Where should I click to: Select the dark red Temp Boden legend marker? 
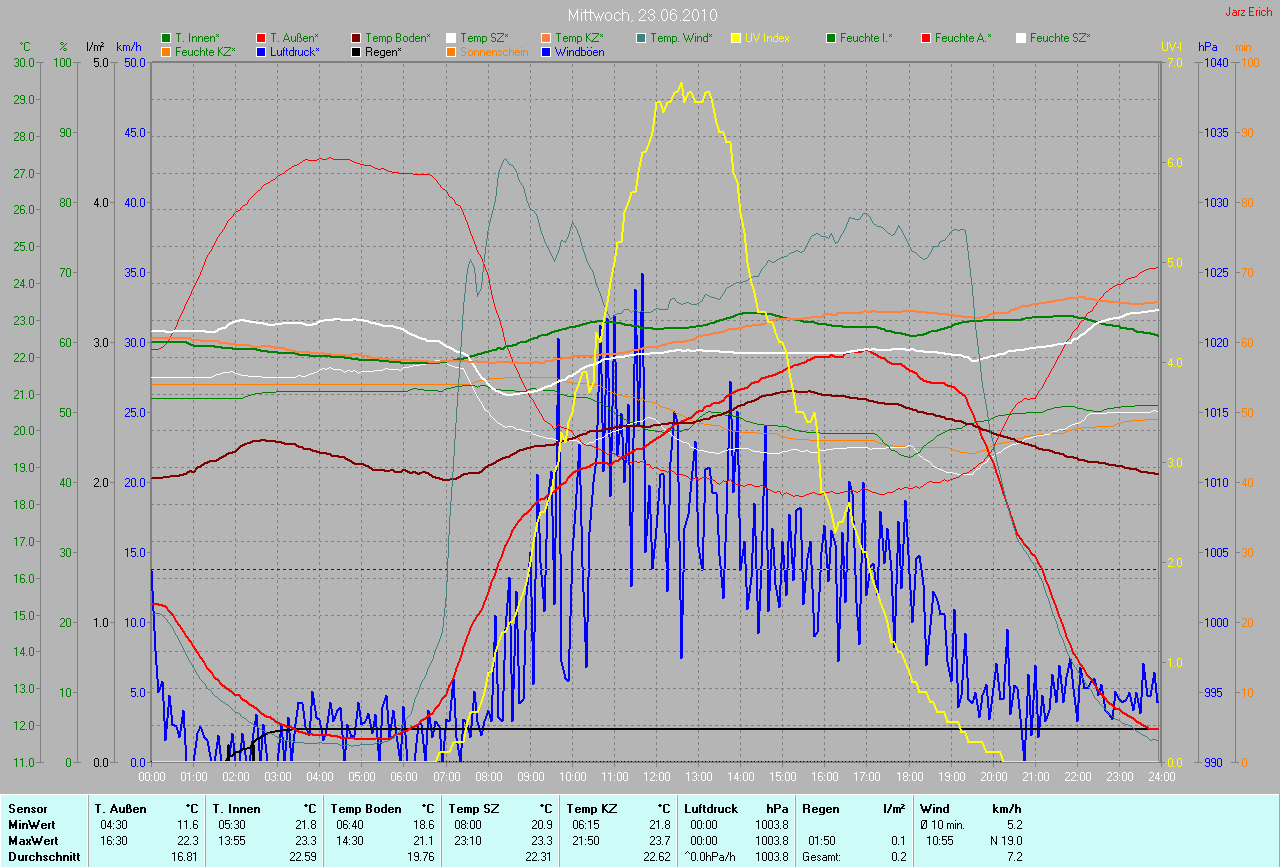coord(356,38)
